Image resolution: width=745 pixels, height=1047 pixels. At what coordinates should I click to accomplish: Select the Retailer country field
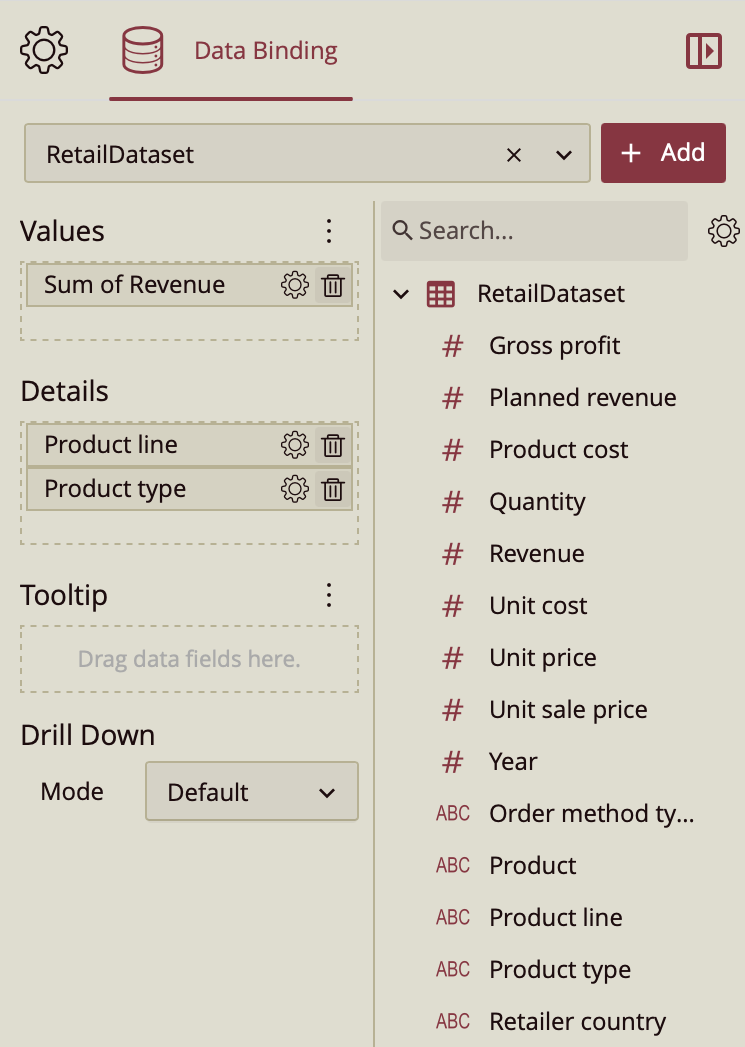[577, 1022]
